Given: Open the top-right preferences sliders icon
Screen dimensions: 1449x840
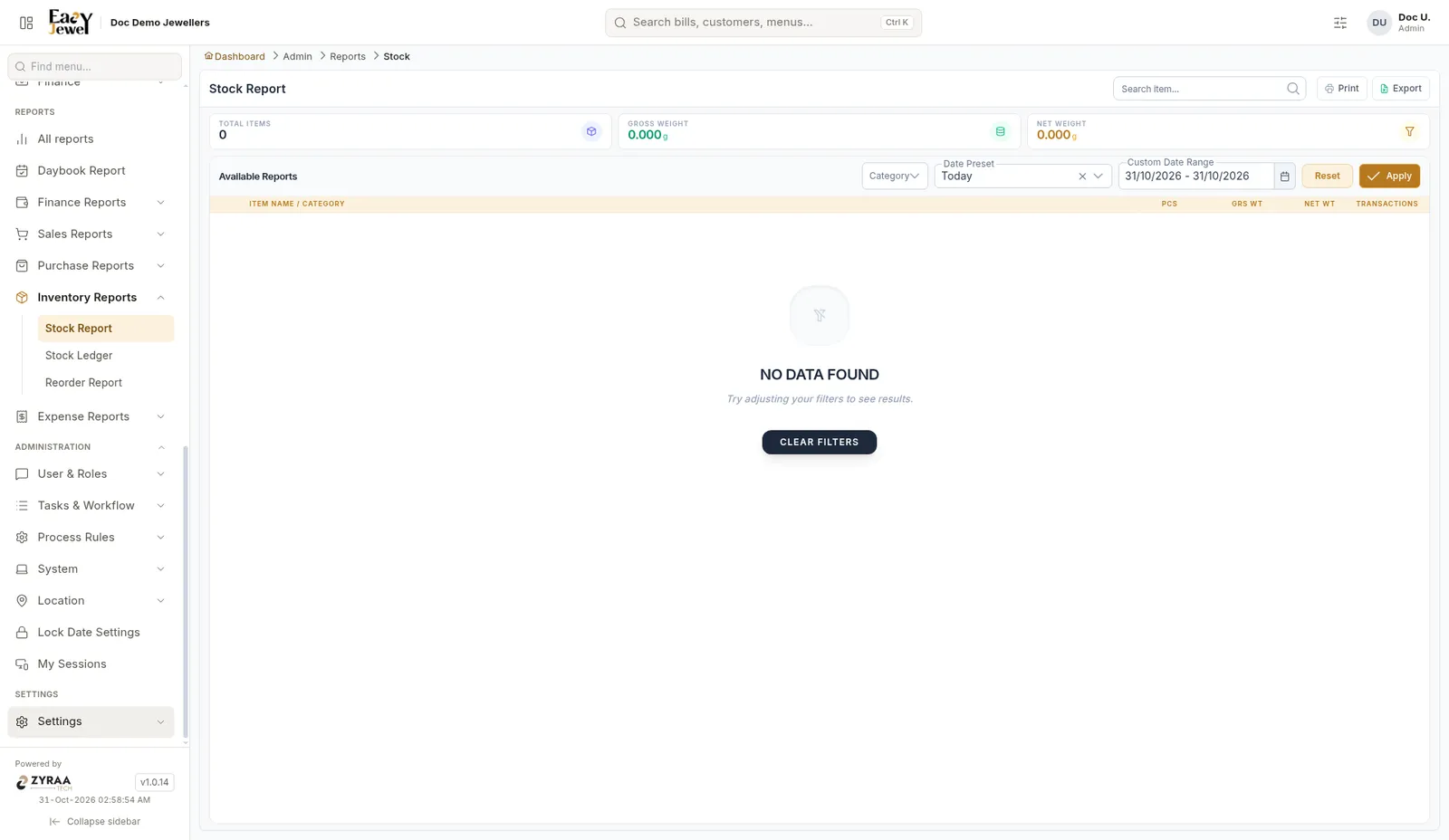Looking at the screenshot, I should pyautogui.click(x=1340, y=23).
